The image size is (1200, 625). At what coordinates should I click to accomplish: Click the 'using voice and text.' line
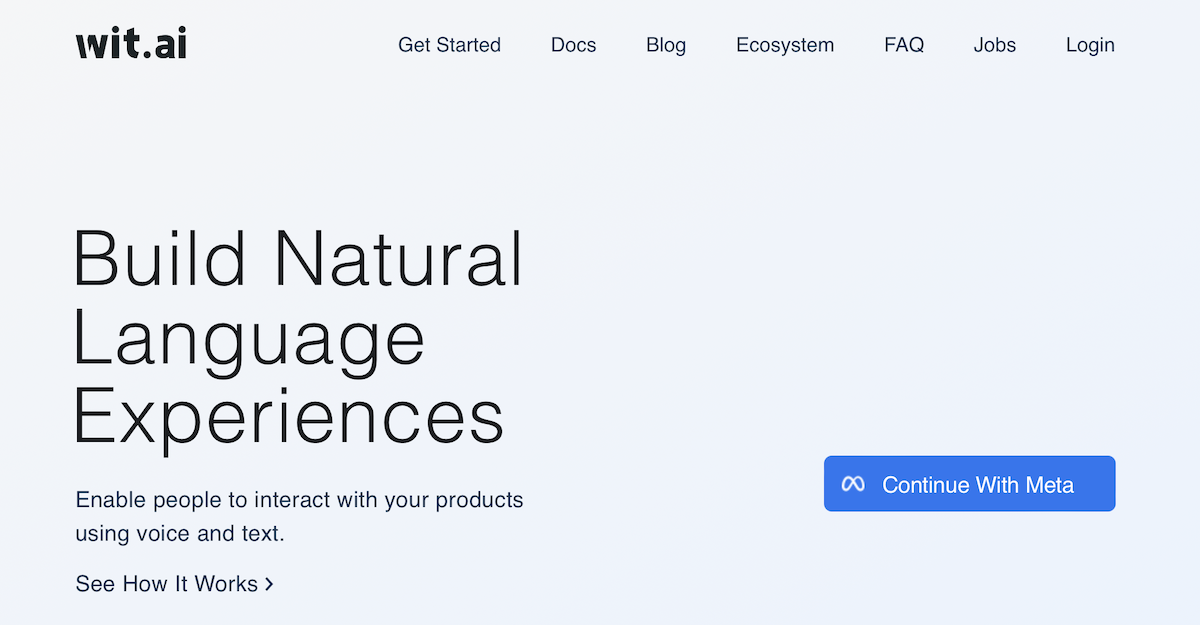(180, 534)
